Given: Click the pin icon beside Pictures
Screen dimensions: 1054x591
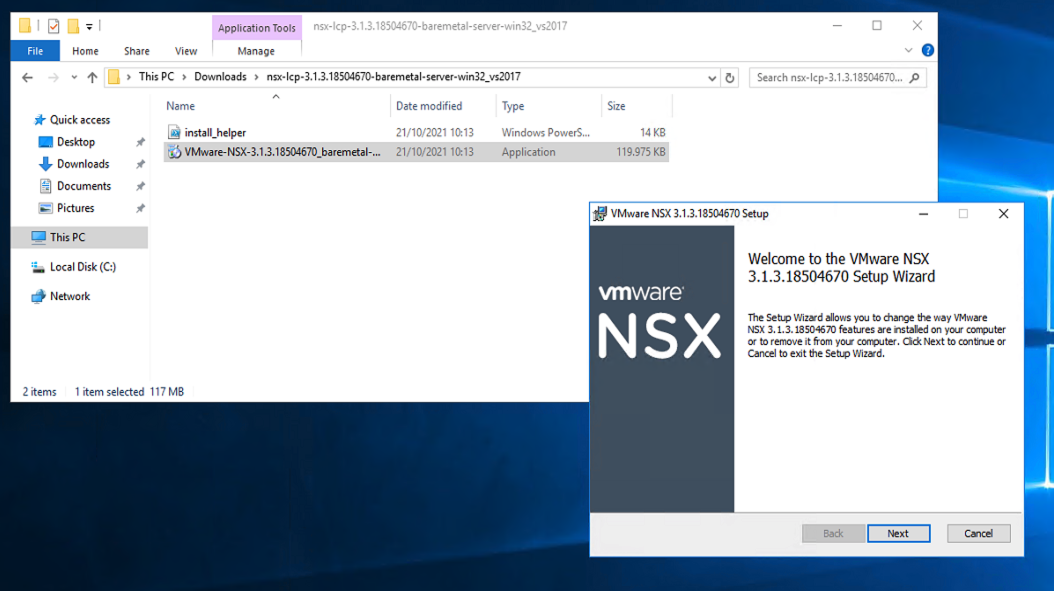Looking at the screenshot, I should [140, 208].
